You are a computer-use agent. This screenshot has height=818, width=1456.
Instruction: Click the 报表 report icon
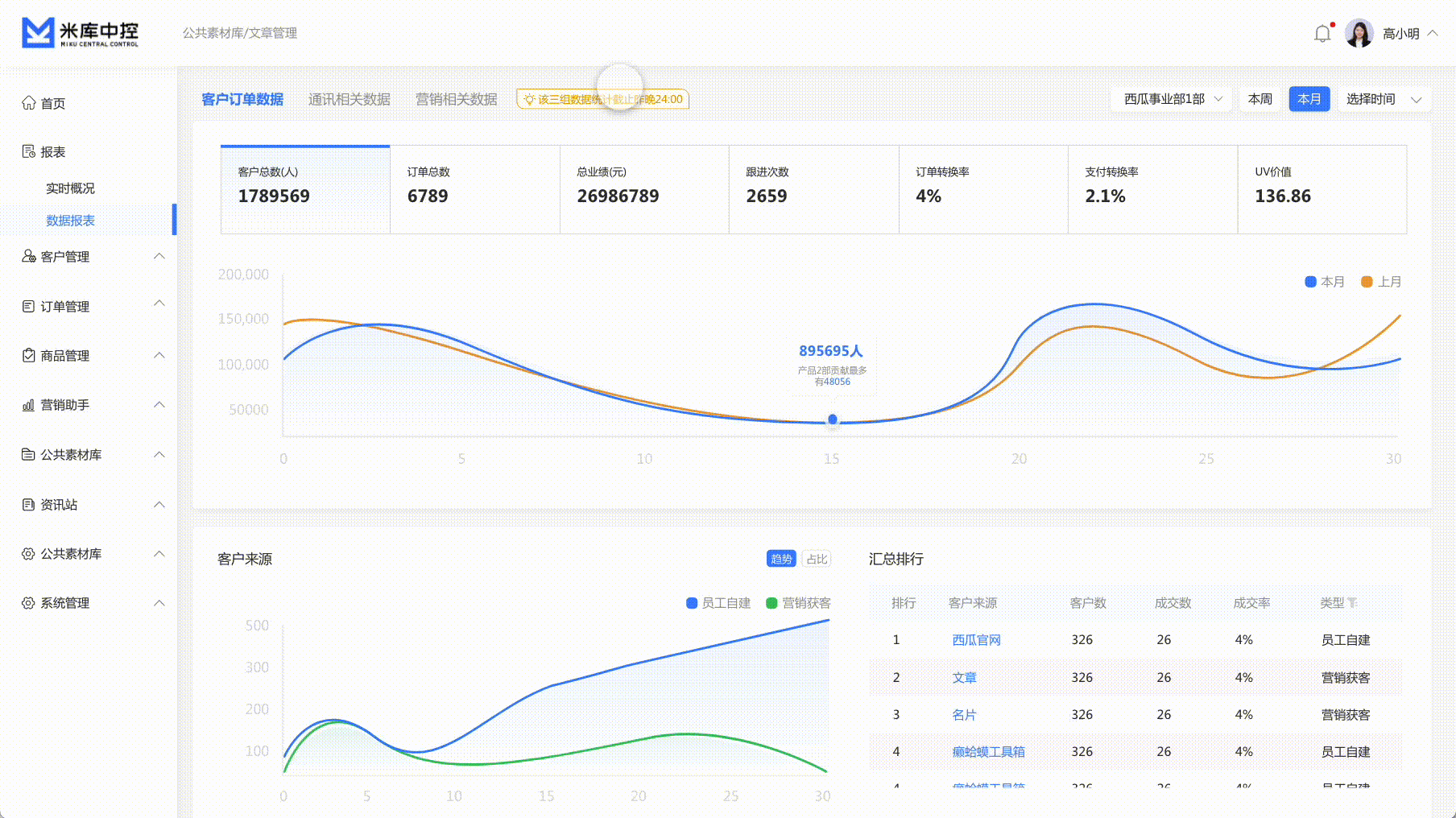click(x=29, y=151)
